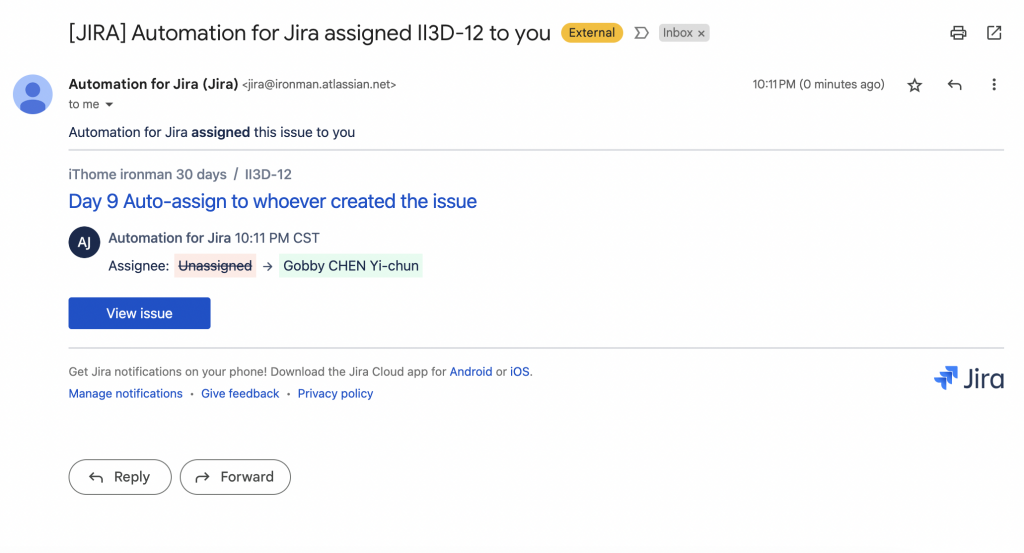Open the three-dot more options menu

point(994,85)
